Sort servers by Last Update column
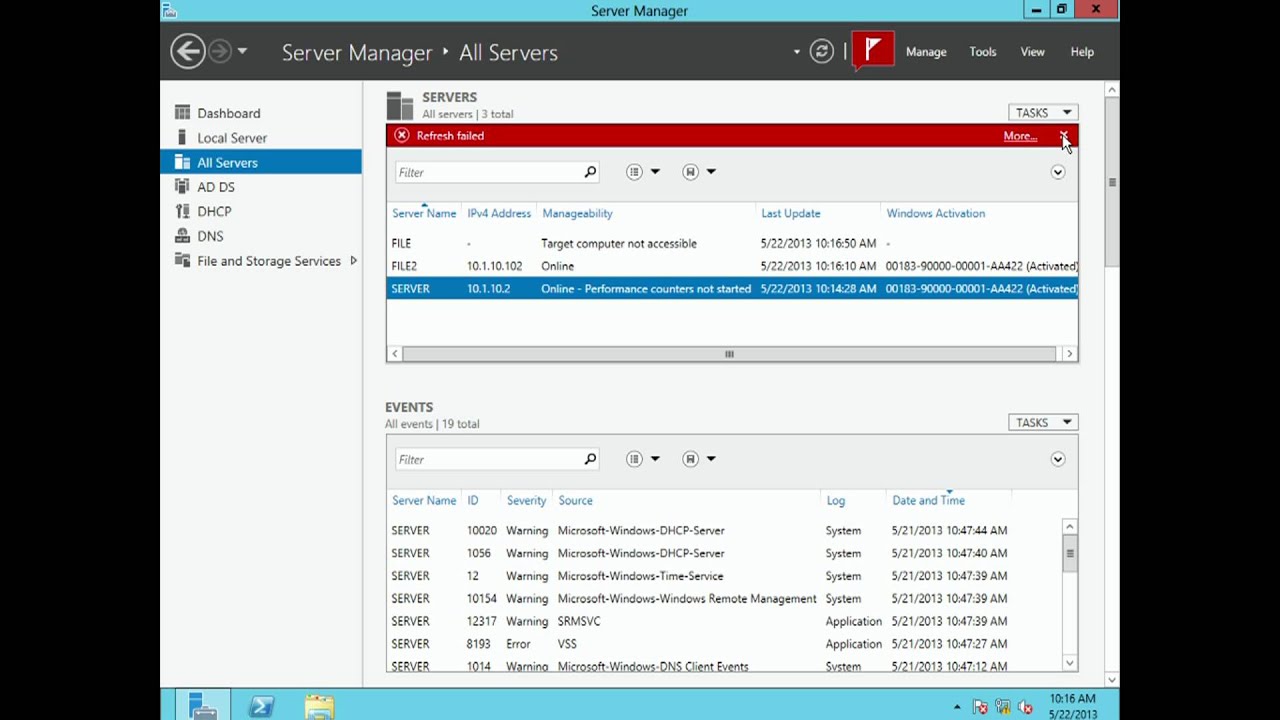The height and width of the screenshot is (720, 1280). pos(790,213)
